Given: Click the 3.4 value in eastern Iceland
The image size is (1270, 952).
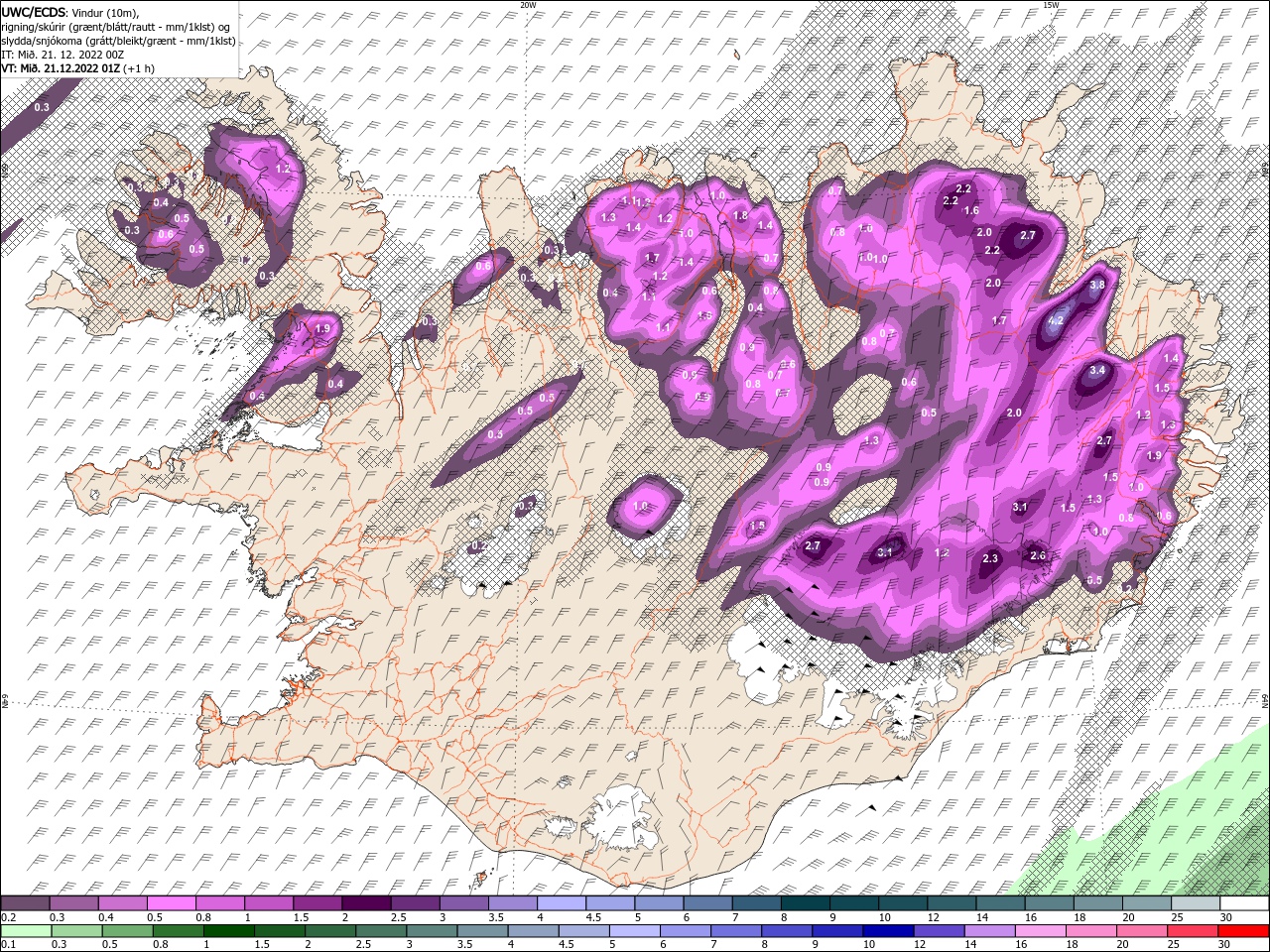Looking at the screenshot, I should click(1096, 370).
